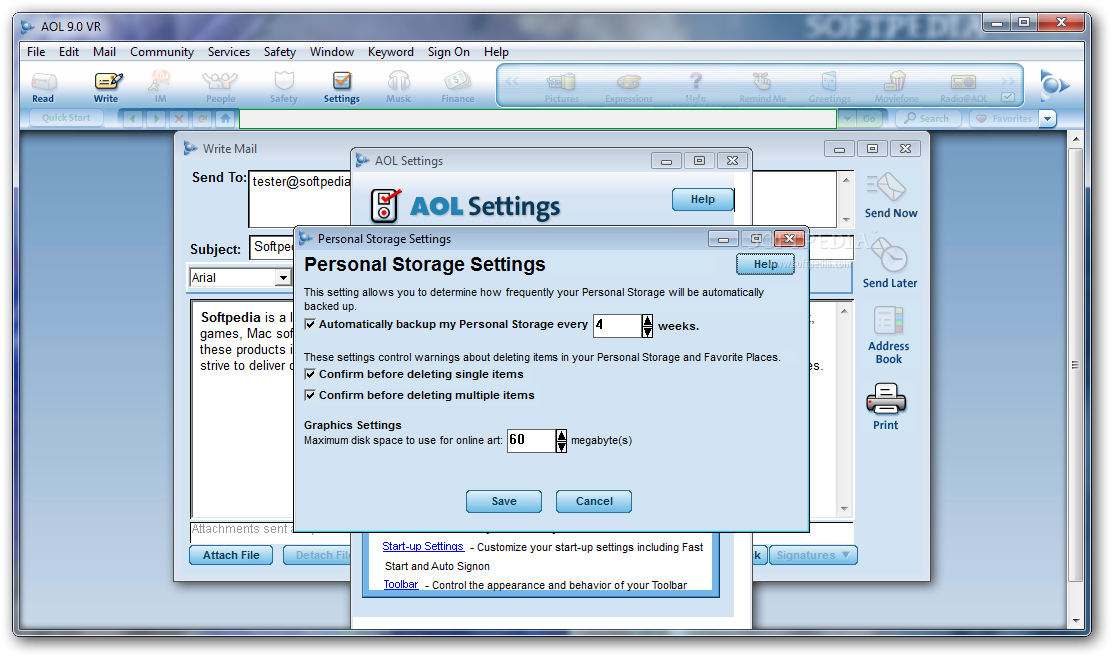Open the Expressions toolbar icon
This screenshot has height=657, width=1112.
click(628, 88)
